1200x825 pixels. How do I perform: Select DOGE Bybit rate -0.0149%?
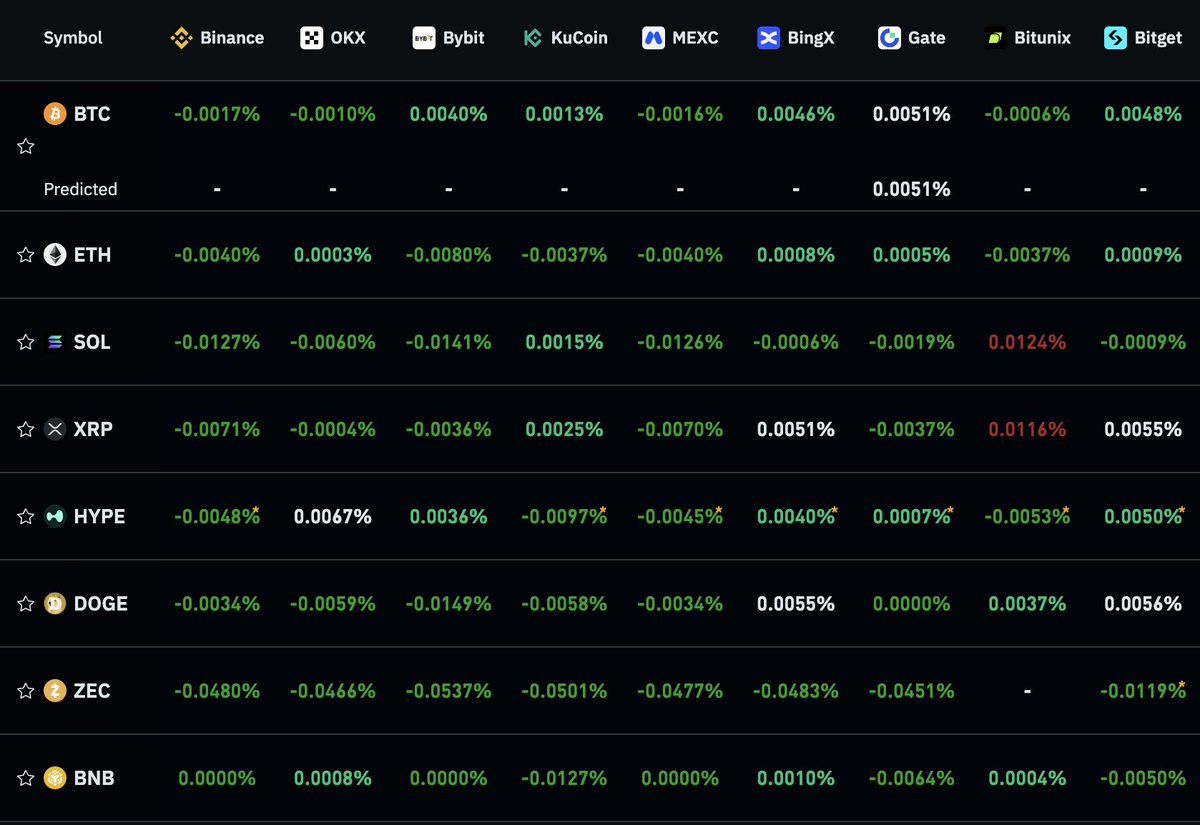tap(448, 604)
